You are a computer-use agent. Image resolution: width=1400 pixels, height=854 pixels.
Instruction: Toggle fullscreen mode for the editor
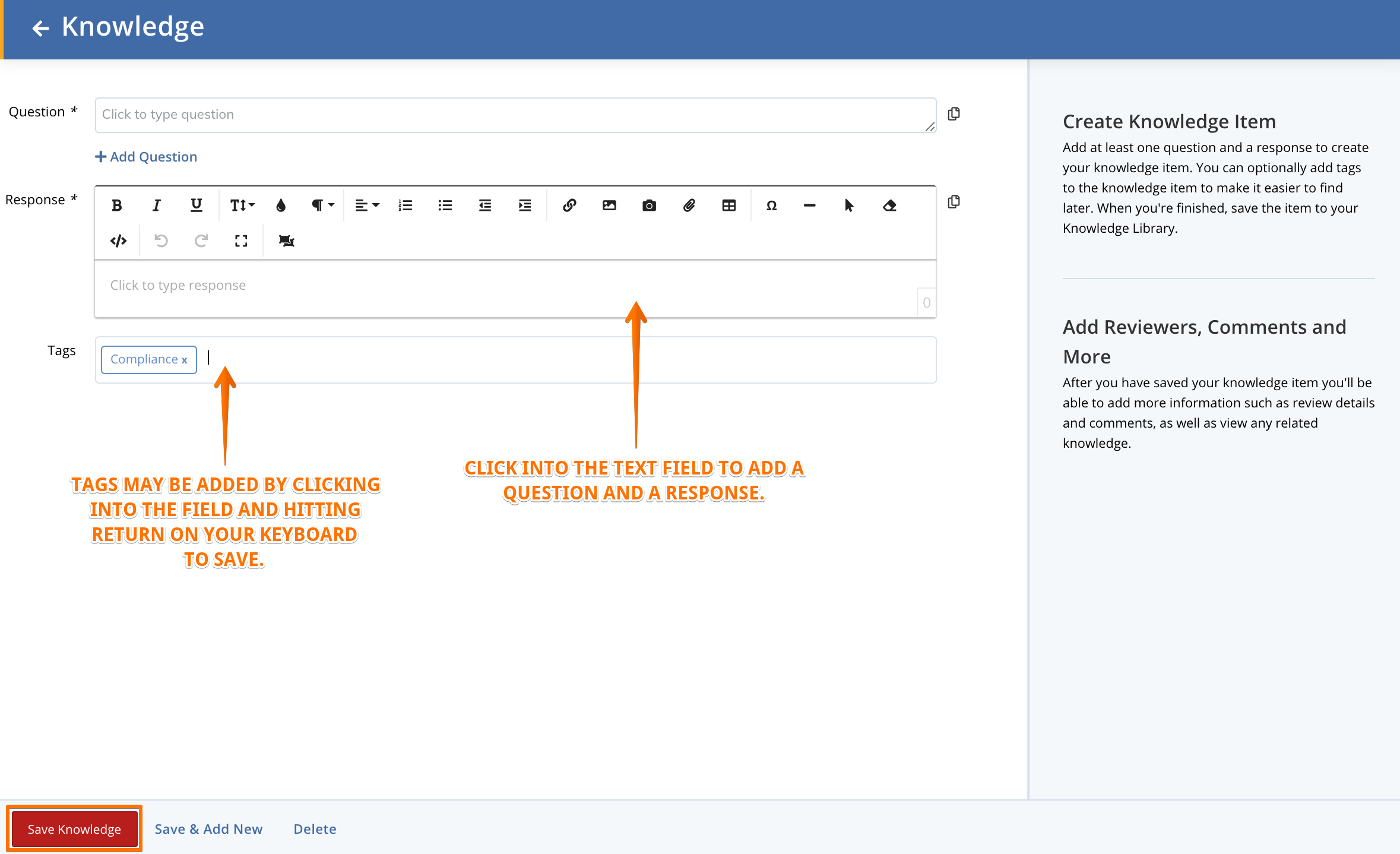[x=241, y=241]
